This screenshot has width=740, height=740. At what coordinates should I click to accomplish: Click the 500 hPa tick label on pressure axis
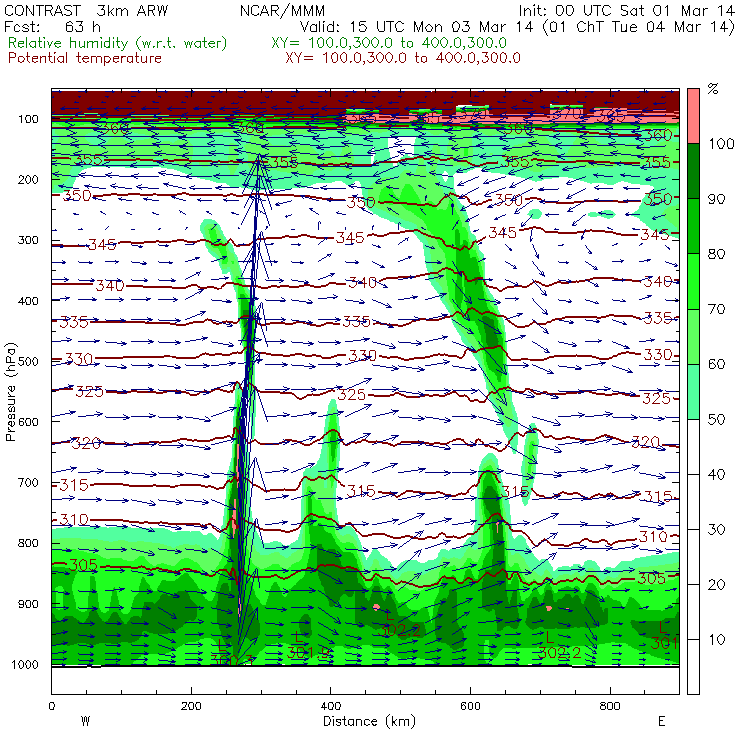28,361
